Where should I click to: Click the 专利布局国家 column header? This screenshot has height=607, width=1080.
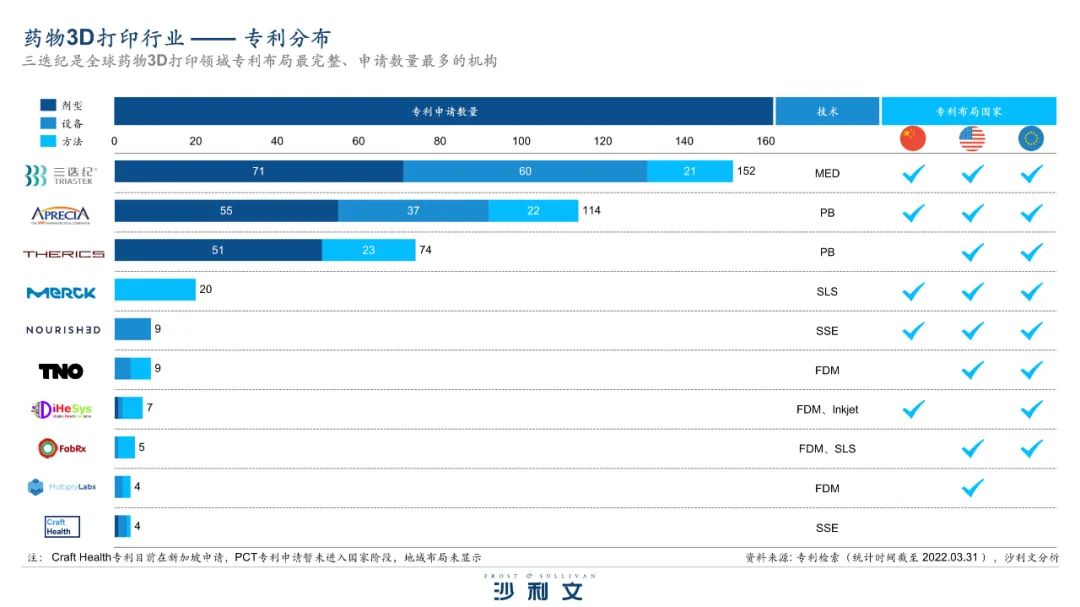point(969,111)
